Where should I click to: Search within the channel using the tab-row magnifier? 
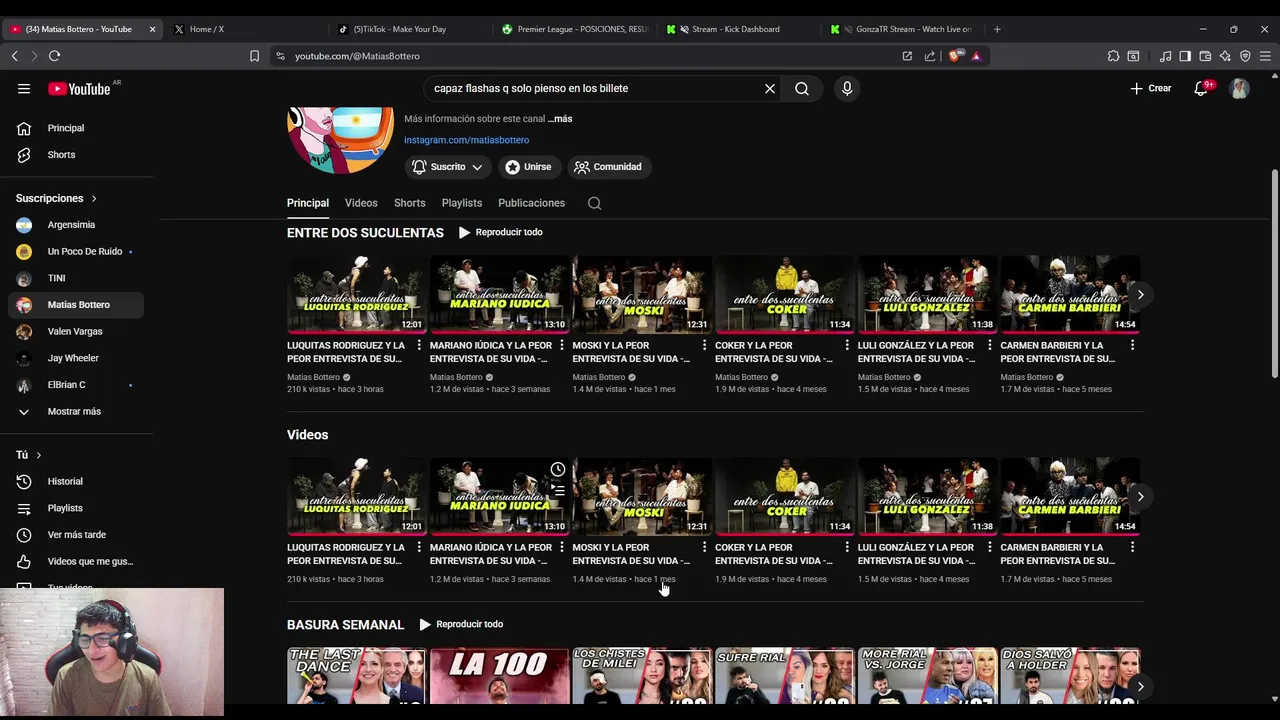pos(594,203)
